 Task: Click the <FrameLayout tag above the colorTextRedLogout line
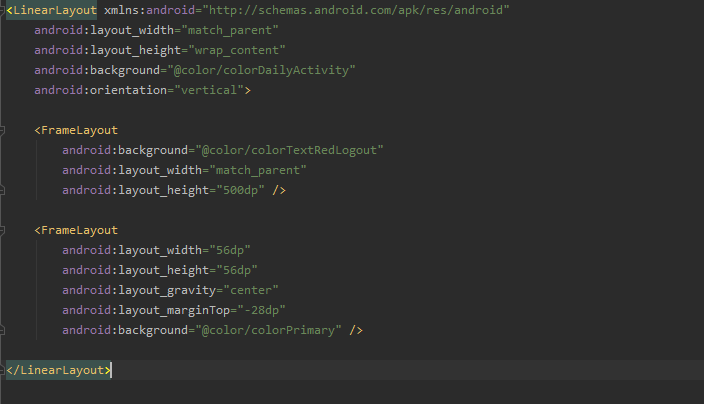(x=76, y=131)
